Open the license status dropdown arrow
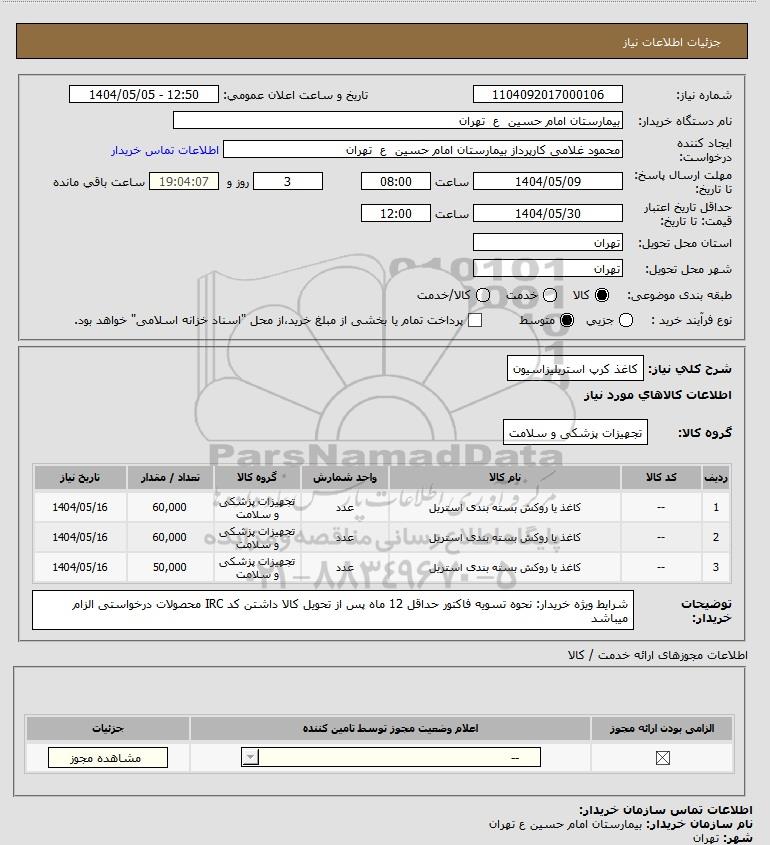This screenshot has height=845, width=770. [250, 757]
